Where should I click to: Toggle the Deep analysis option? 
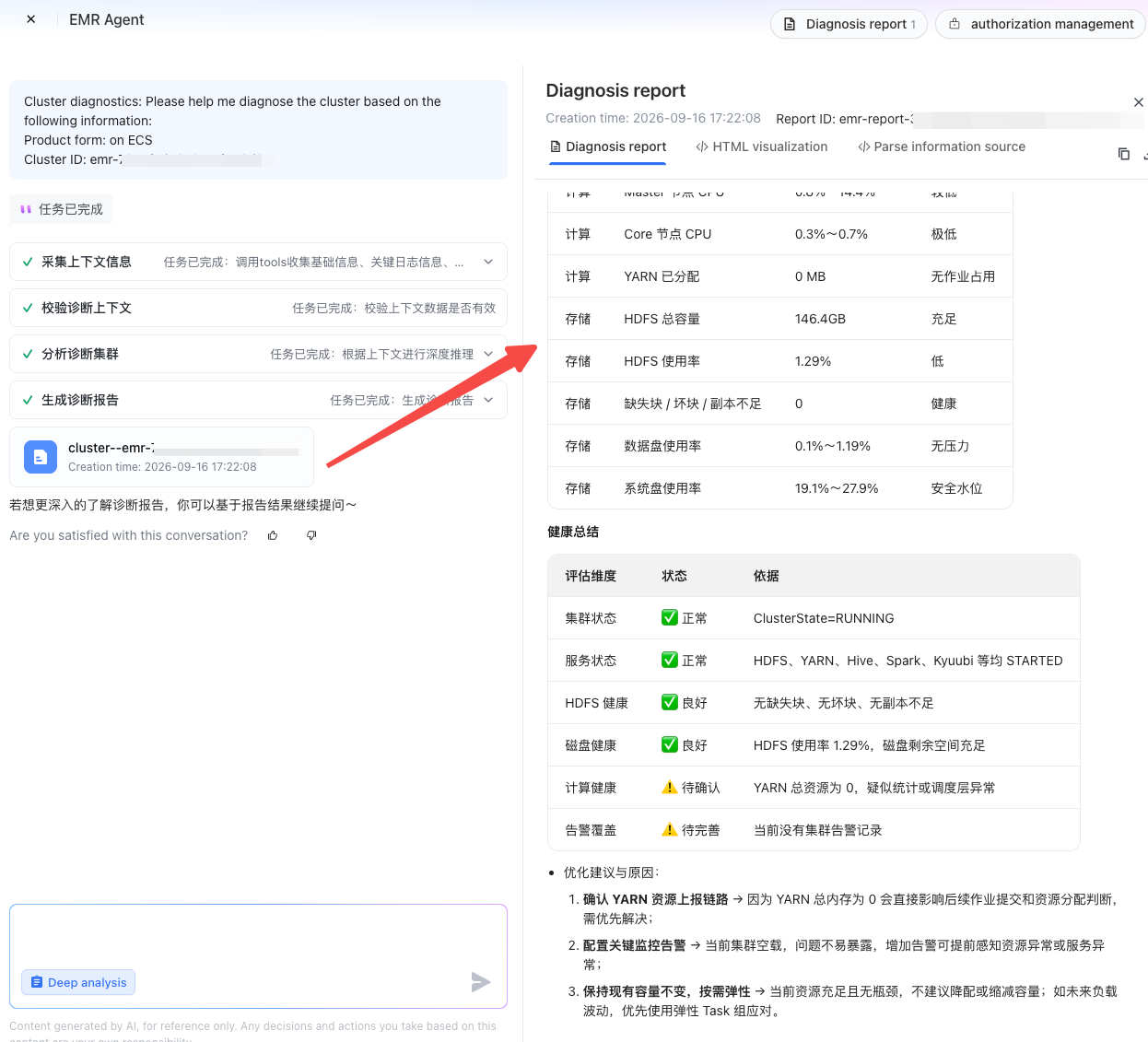point(78,982)
